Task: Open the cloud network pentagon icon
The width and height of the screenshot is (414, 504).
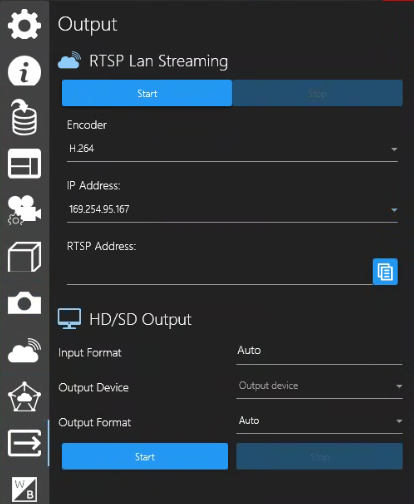Action: pos(24,396)
